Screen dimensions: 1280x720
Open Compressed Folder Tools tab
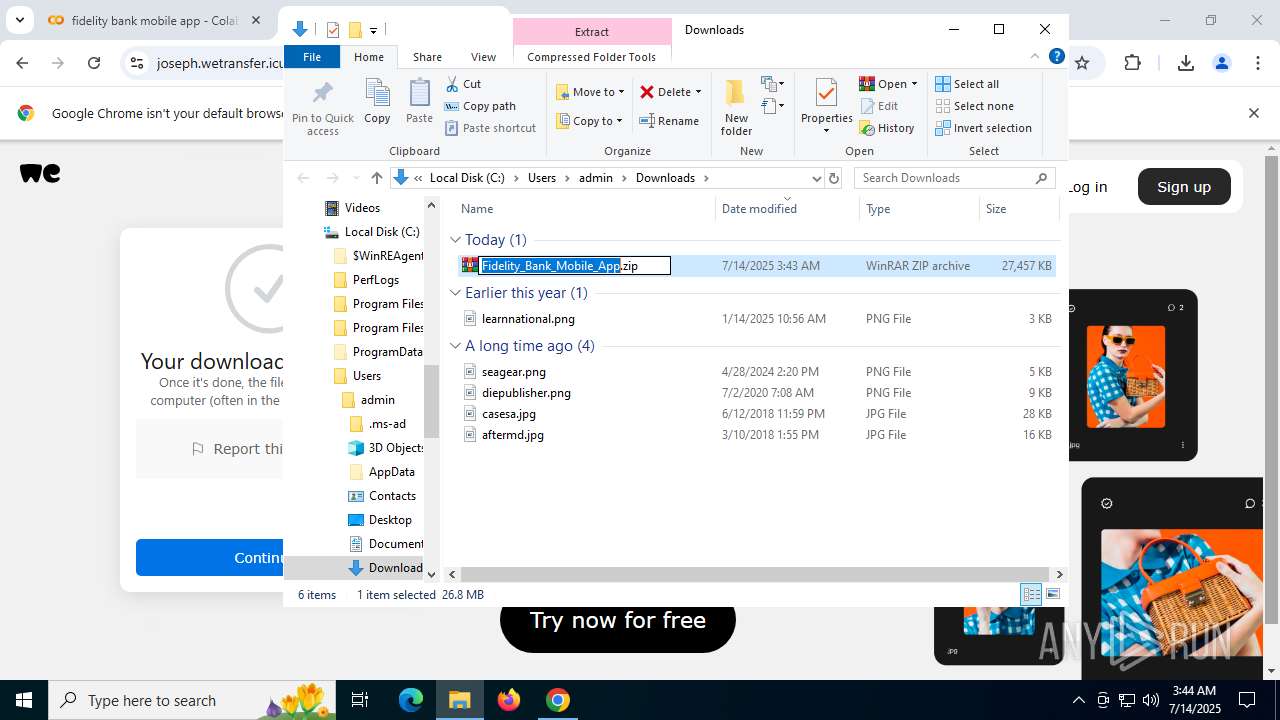[x=591, y=57]
